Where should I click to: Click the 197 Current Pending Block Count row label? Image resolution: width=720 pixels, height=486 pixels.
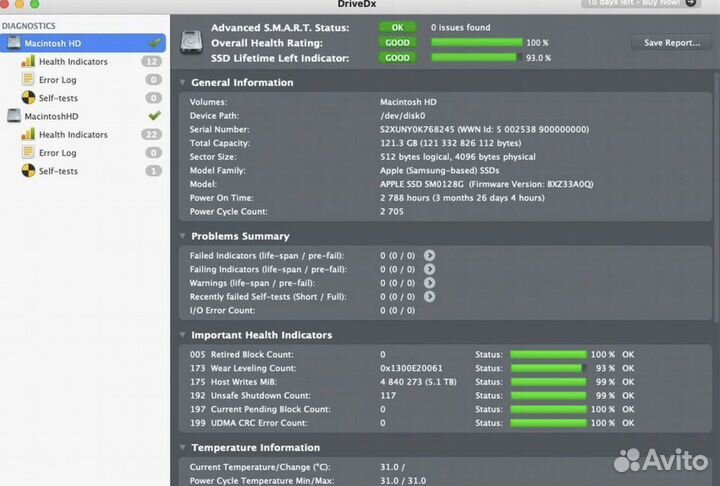260,409
